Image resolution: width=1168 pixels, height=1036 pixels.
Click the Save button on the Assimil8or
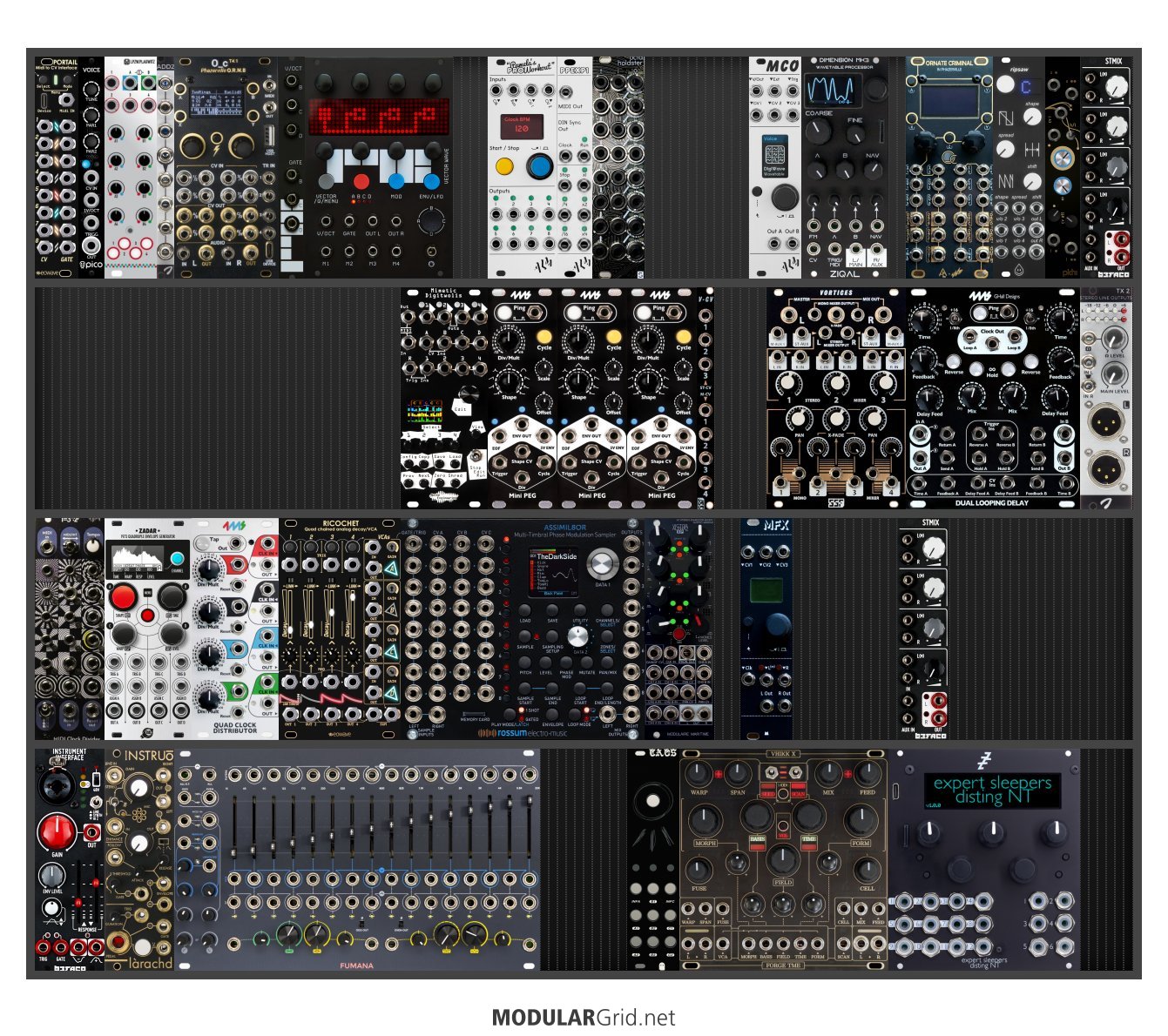coord(553,611)
